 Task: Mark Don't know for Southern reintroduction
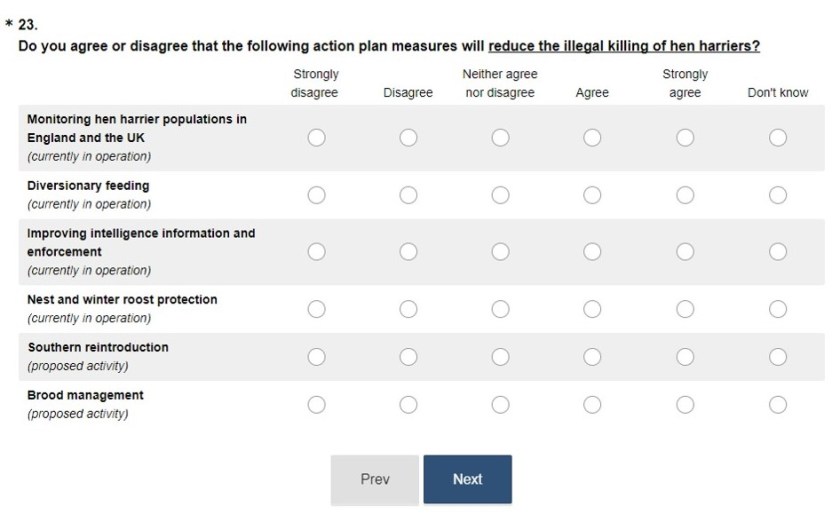(x=778, y=357)
